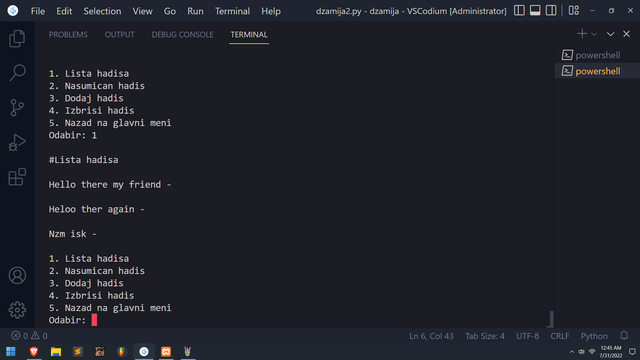The width and height of the screenshot is (640, 360).
Task: Toggle bottom panel layout button
Action: [x=535, y=11]
